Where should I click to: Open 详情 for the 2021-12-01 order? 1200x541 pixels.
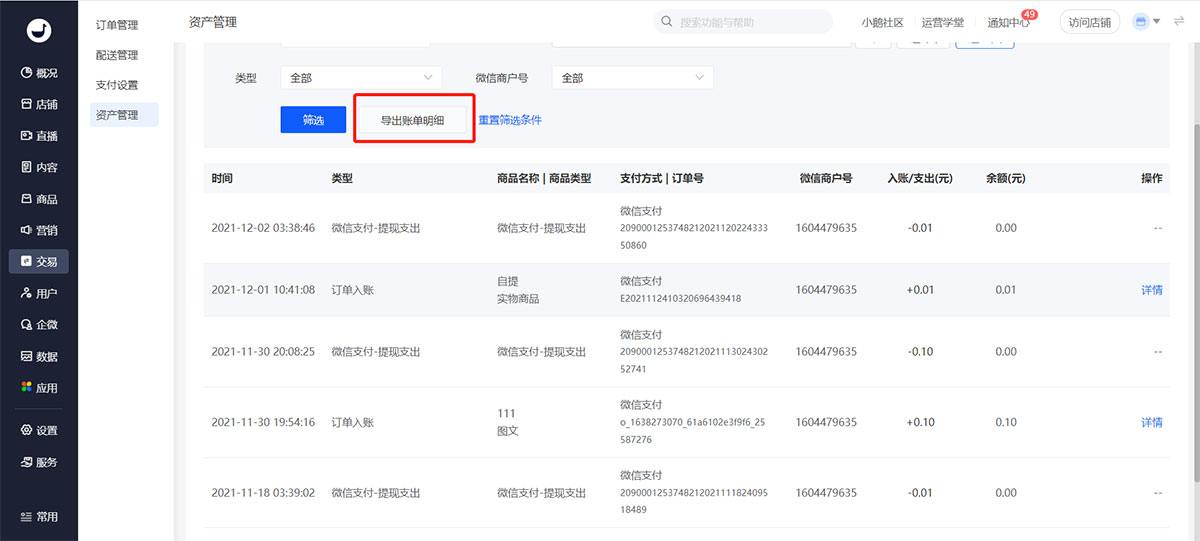[x=1151, y=290]
